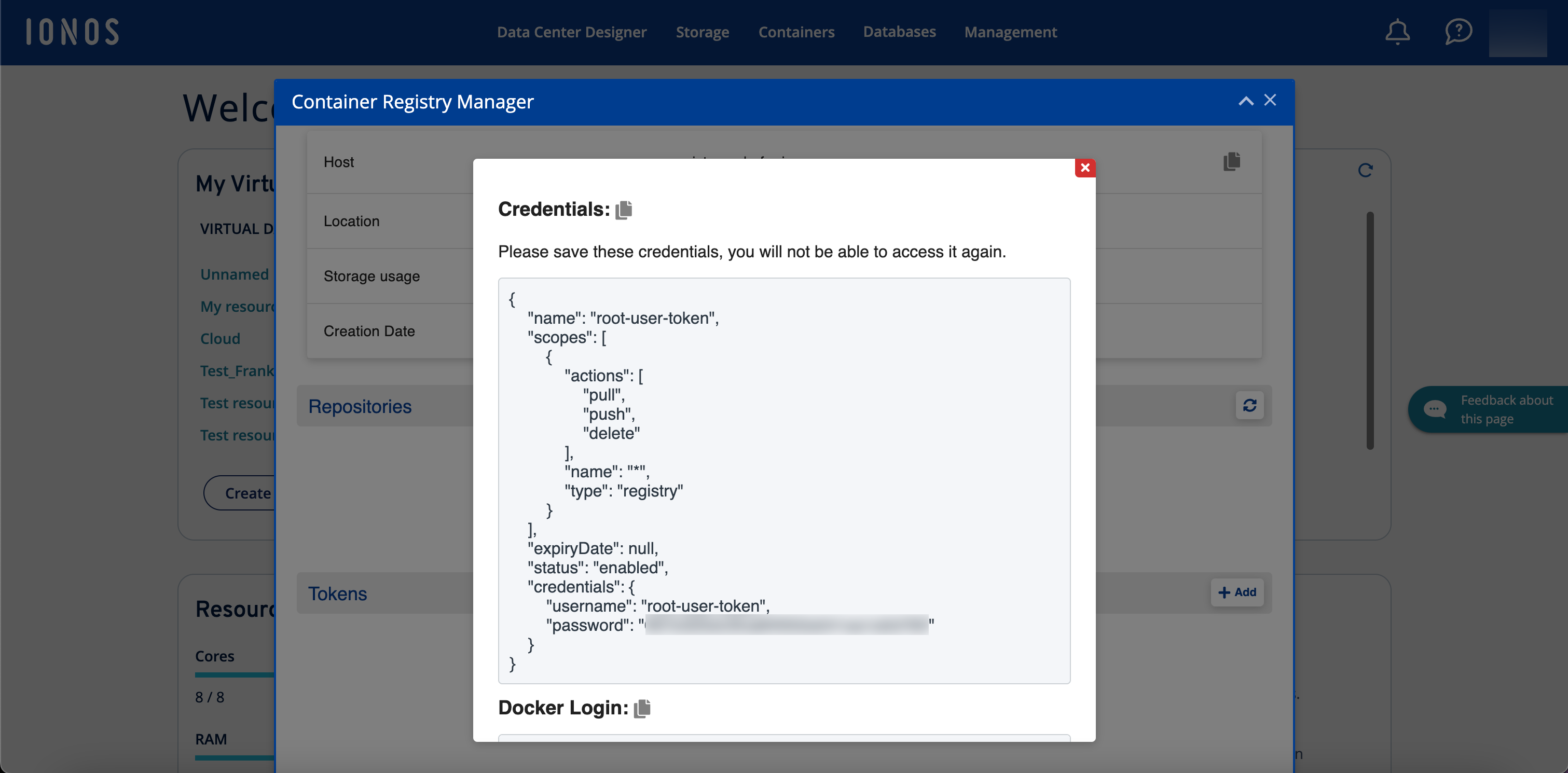Viewport: 1568px width, 773px height.
Task: Click the IONOS logo
Action: [73, 32]
